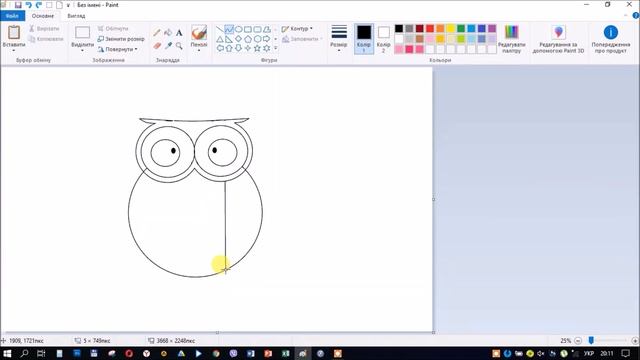Screen dimensions: 640x360
Task: Choose the straight Line shape
Action: [x=220, y=29]
